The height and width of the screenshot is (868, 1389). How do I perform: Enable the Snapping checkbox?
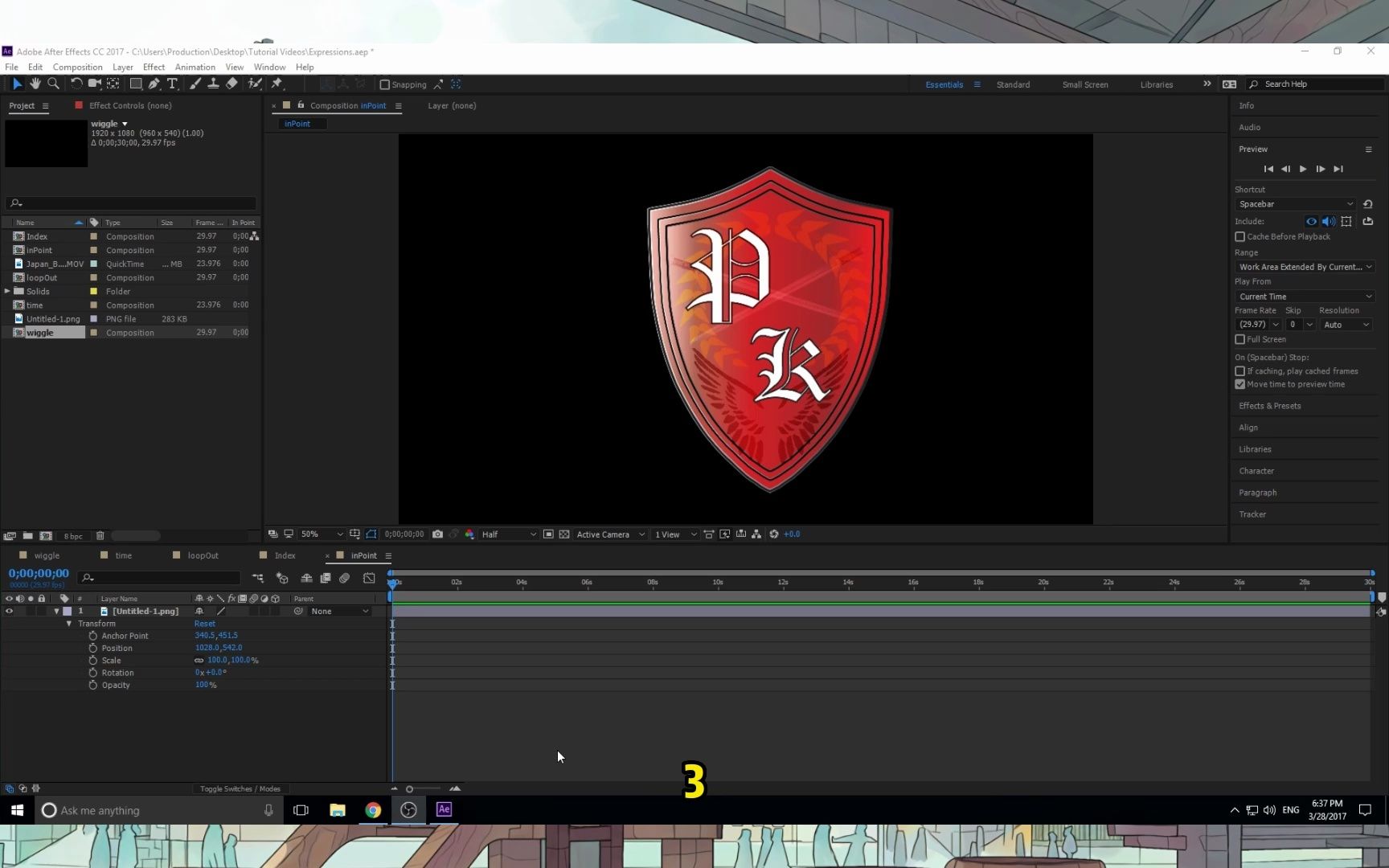(x=385, y=84)
